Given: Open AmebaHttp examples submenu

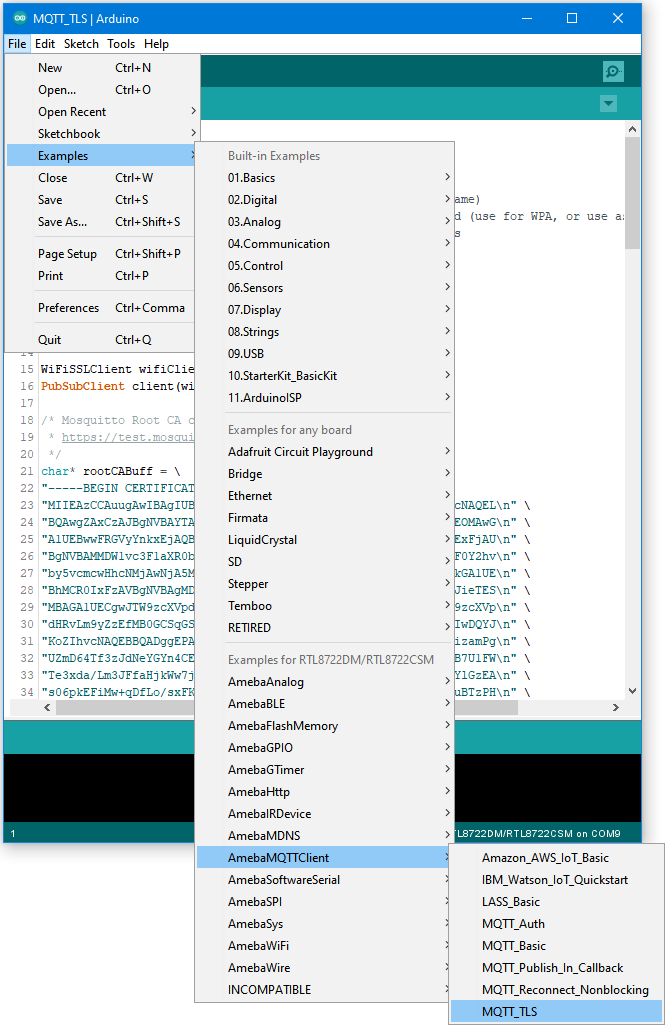Looking at the screenshot, I should click(x=324, y=791).
